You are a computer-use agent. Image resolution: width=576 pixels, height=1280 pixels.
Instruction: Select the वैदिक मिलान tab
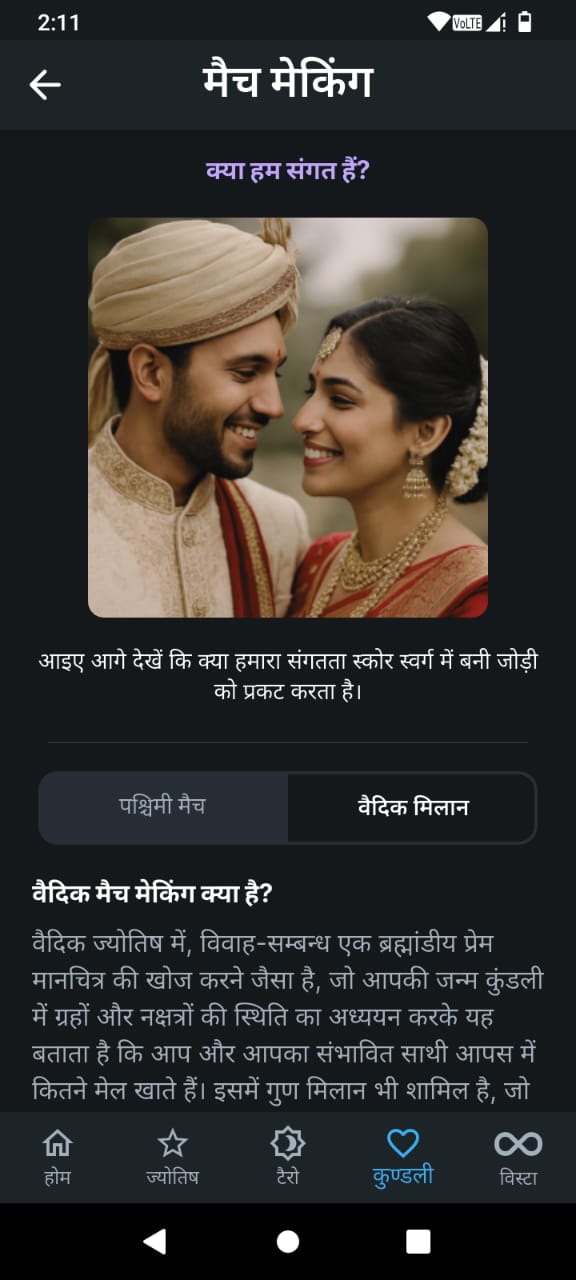click(412, 807)
